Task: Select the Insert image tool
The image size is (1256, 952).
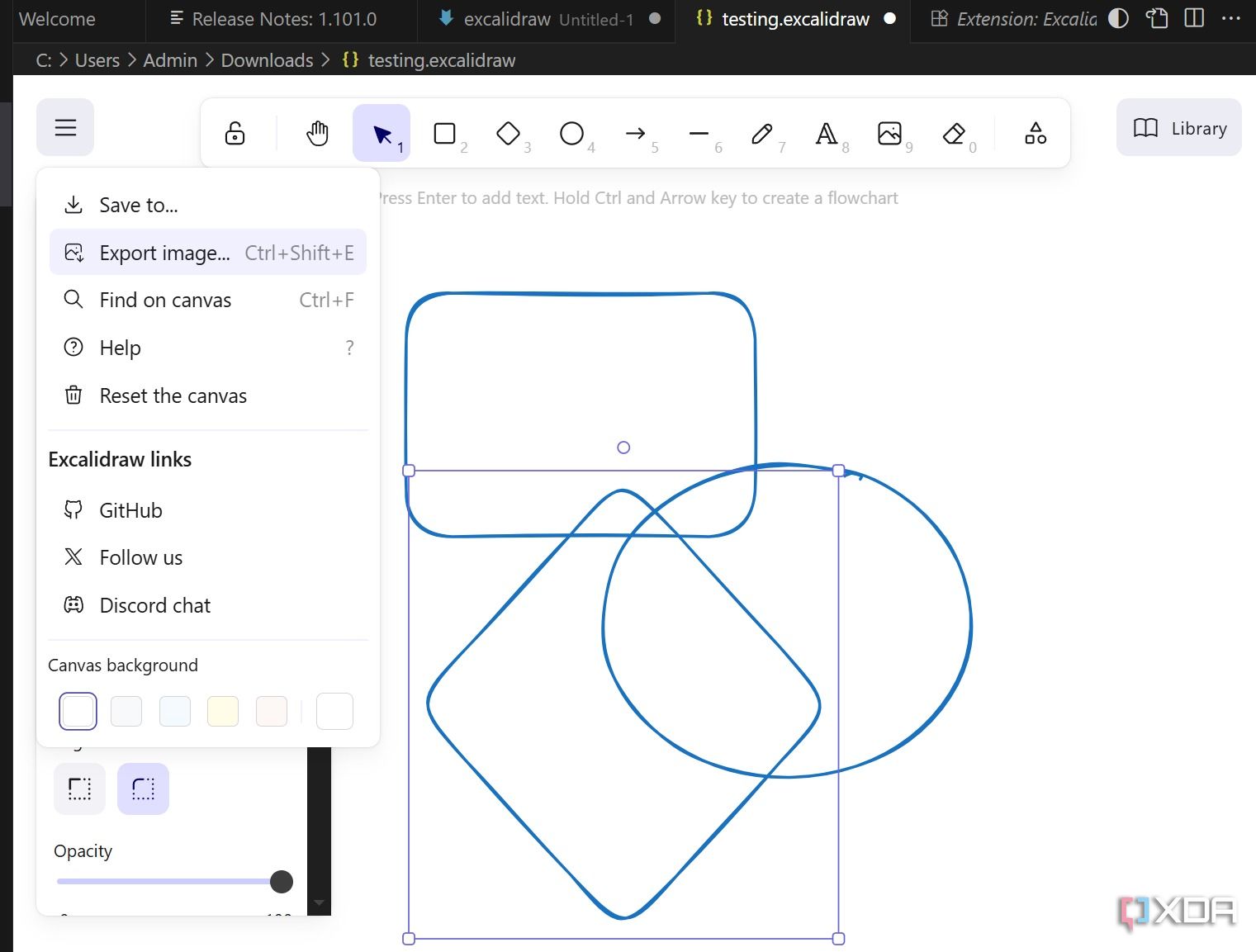Action: [889, 133]
